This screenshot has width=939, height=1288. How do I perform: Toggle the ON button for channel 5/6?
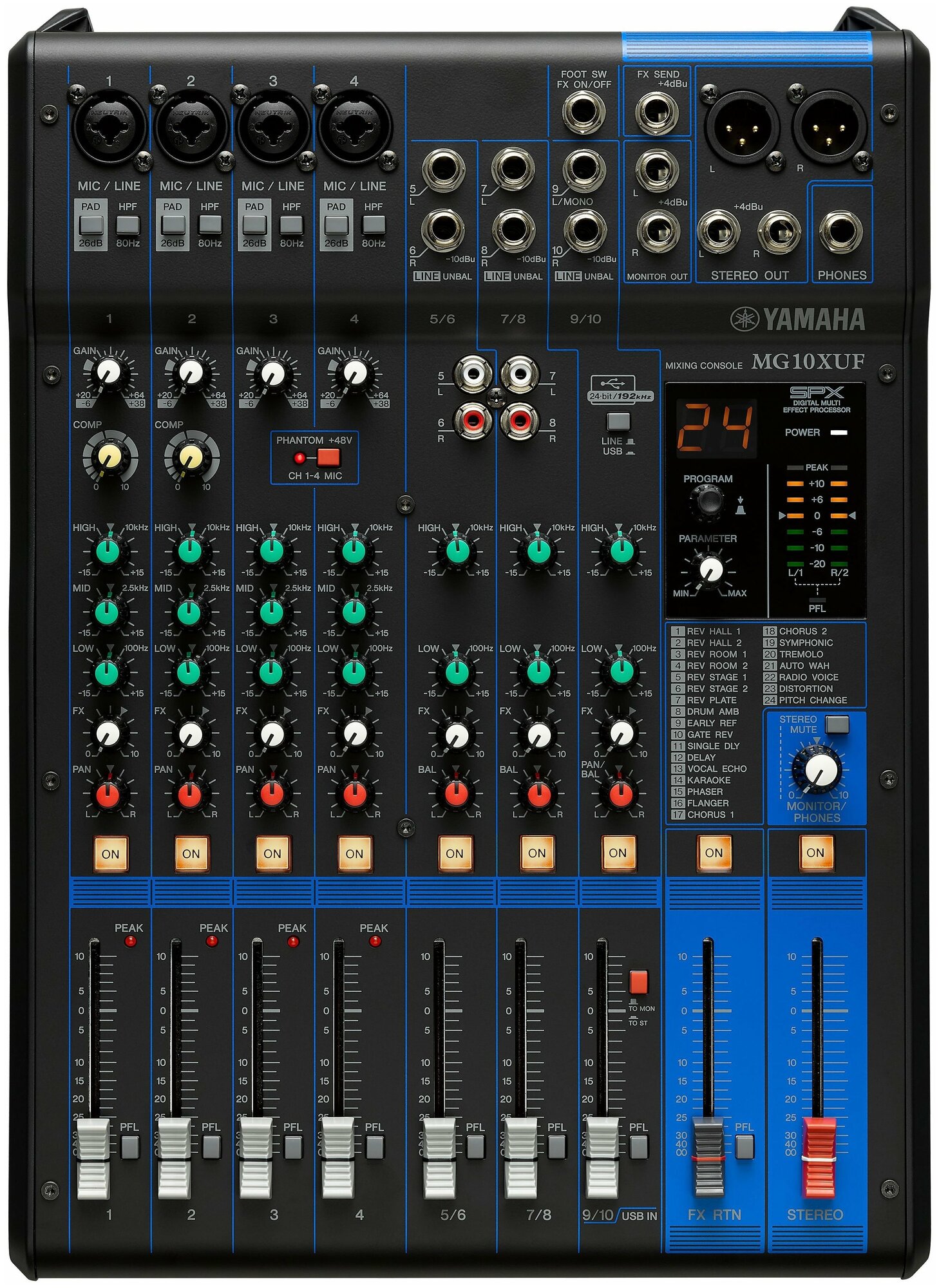[x=455, y=853]
